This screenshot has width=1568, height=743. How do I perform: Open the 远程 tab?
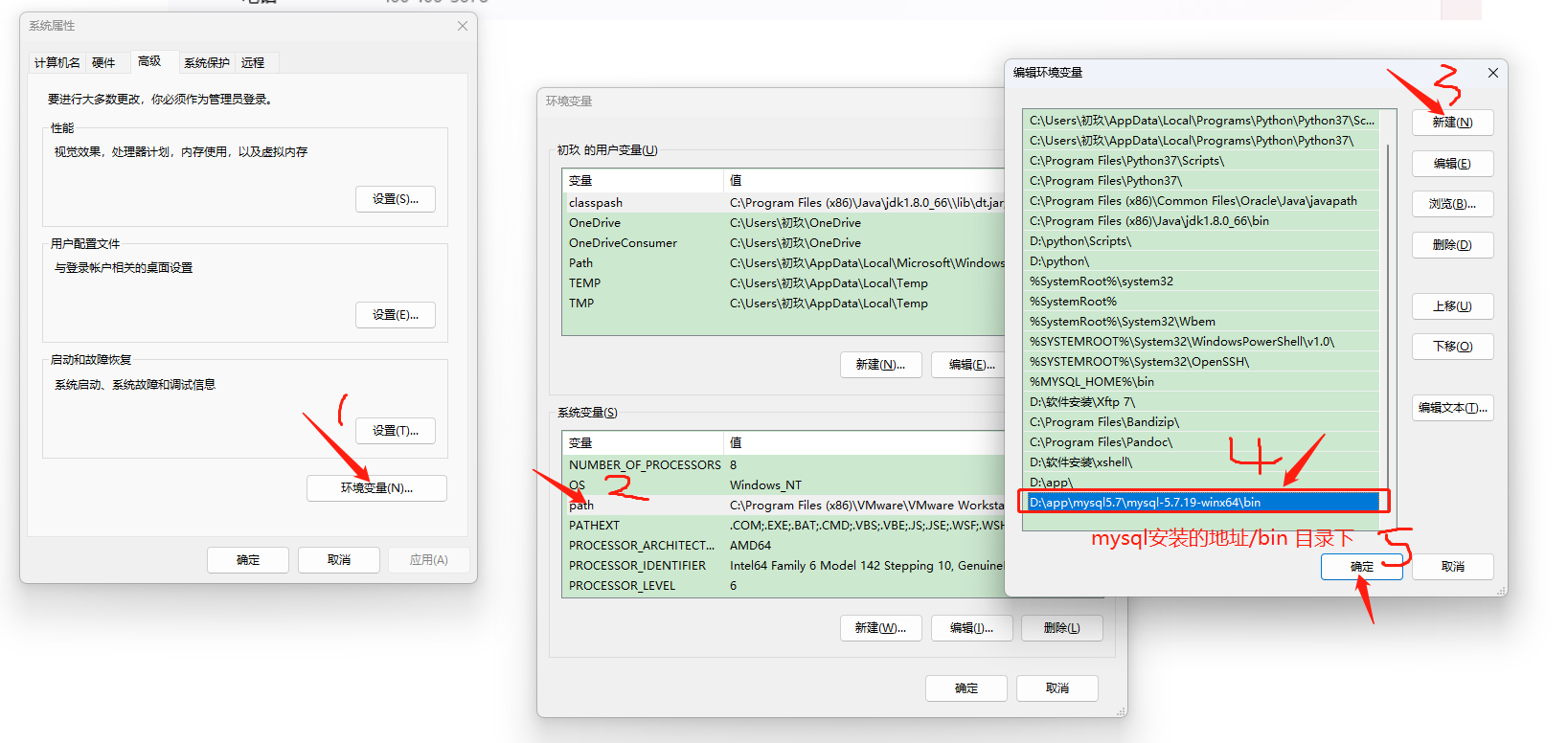tap(253, 63)
